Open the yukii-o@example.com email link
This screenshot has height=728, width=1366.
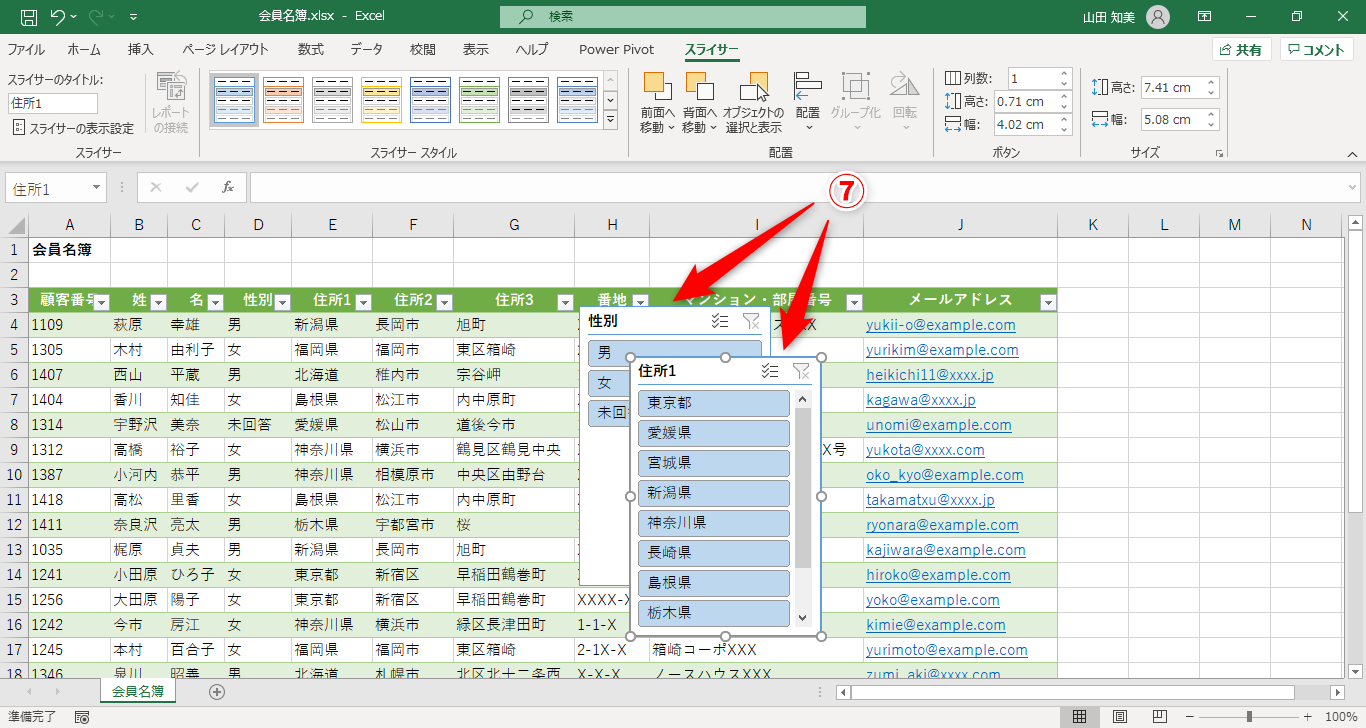click(x=940, y=325)
